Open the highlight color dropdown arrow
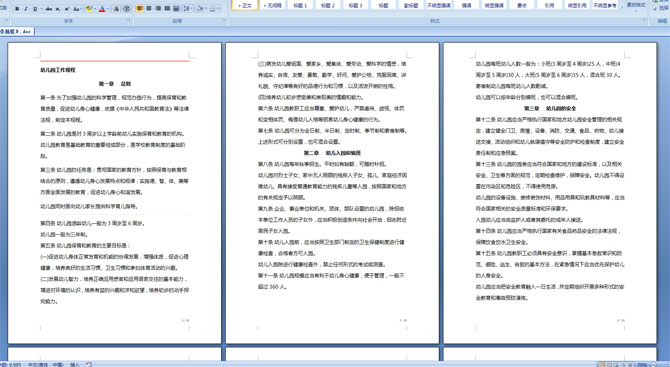The height and width of the screenshot is (367, 670). [95, 9]
